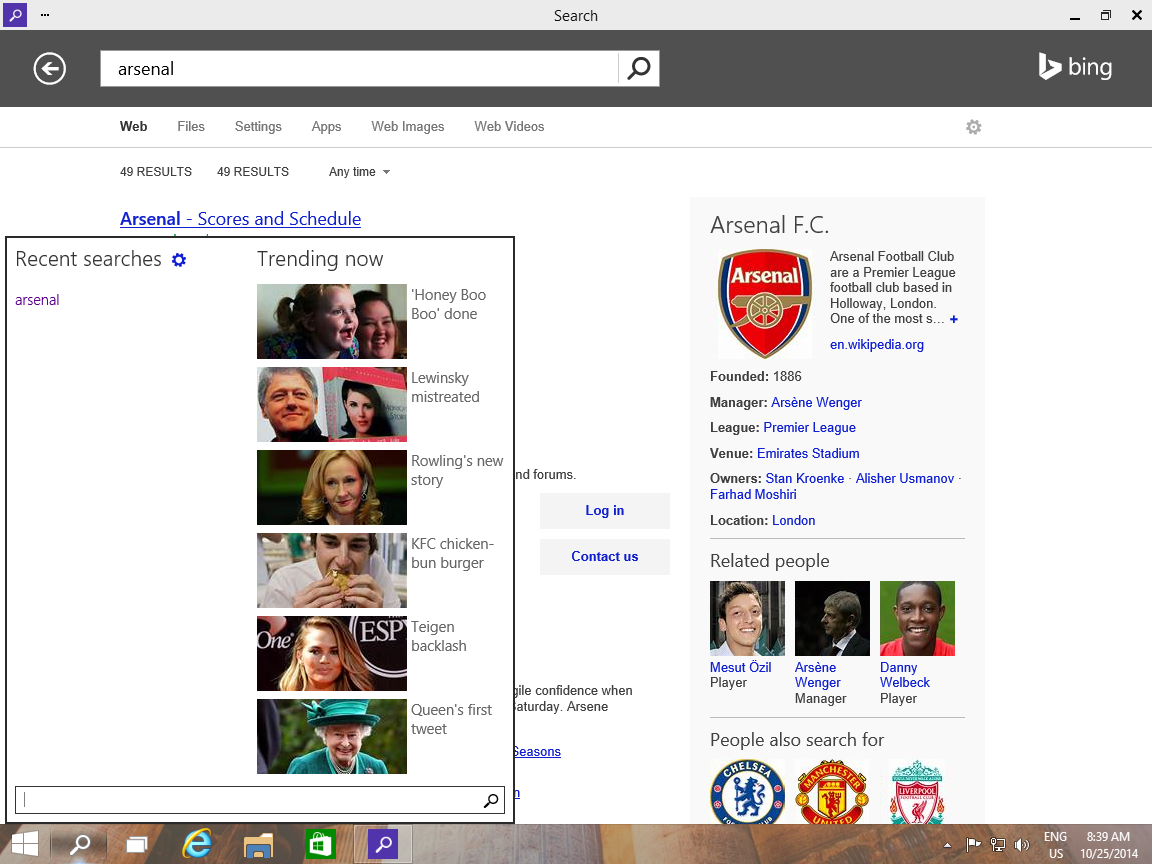Submit search with the magnifier button beside arsenal
The width and height of the screenshot is (1152, 864).
click(638, 68)
